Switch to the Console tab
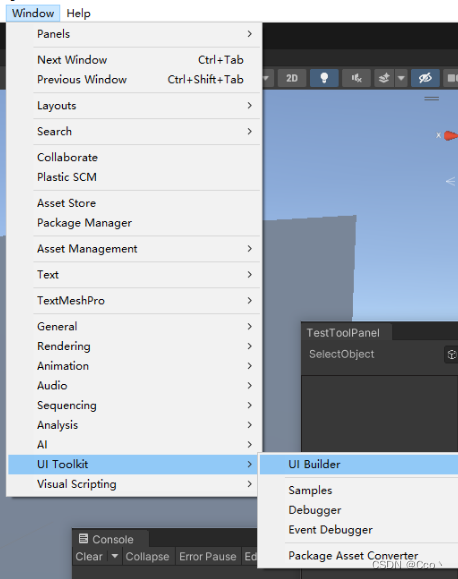The height and width of the screenshot is (579, 458). click(111, 539)
